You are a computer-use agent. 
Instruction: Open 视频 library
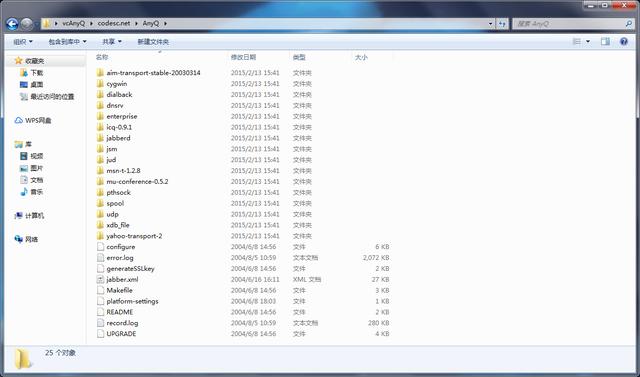36,156
